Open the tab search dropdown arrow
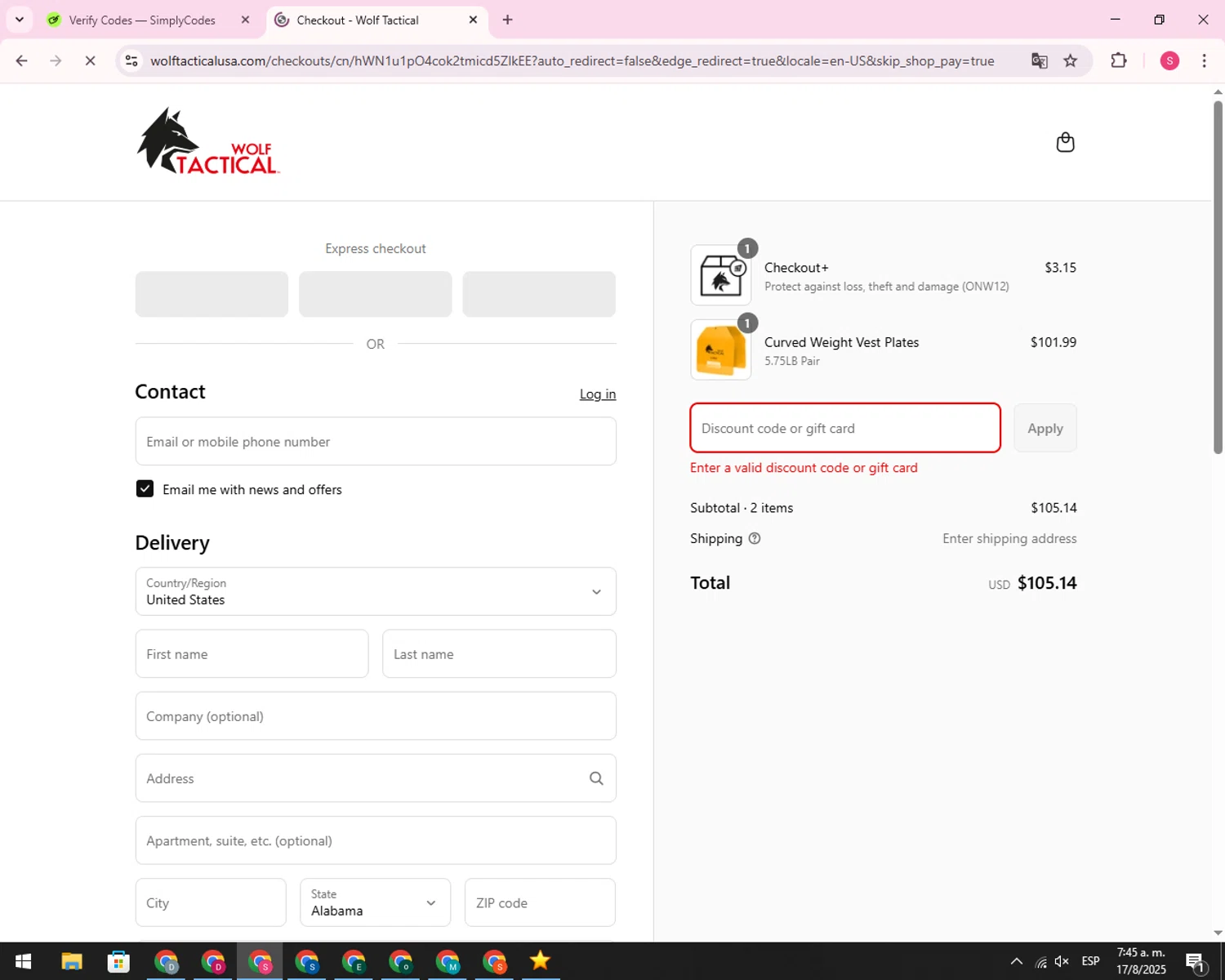Screen dimensions: 1225x980 (20, 20)
